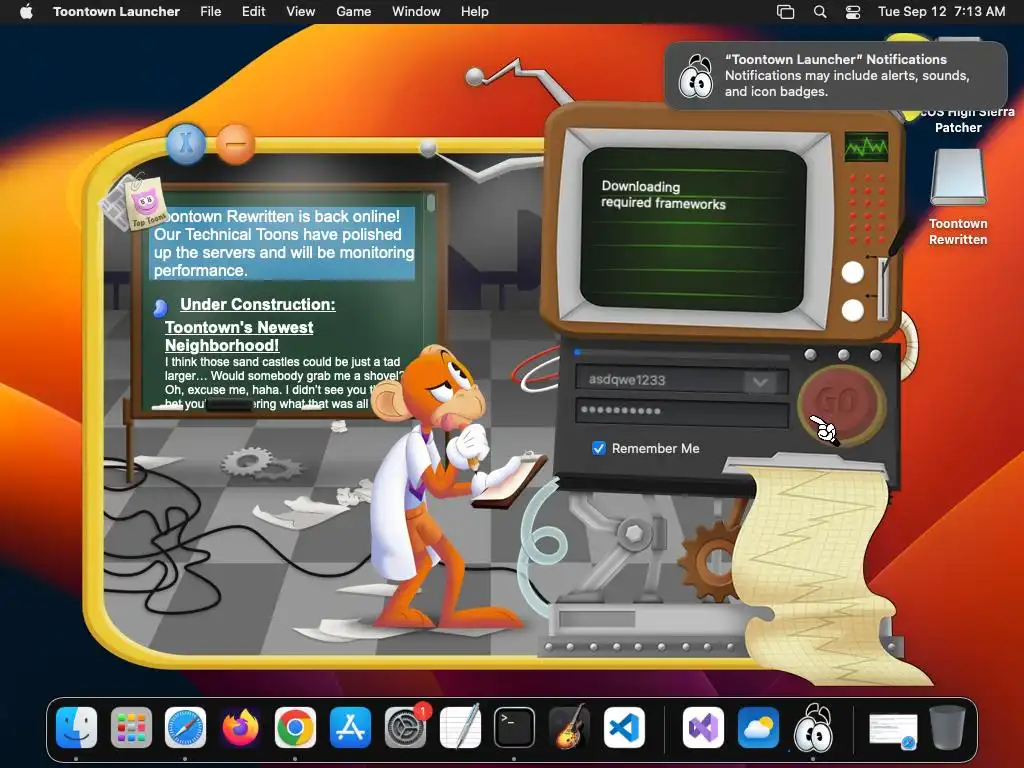
Task: Click the upper white TV knob
Action: pyautogui.click(x=852, y=272)
